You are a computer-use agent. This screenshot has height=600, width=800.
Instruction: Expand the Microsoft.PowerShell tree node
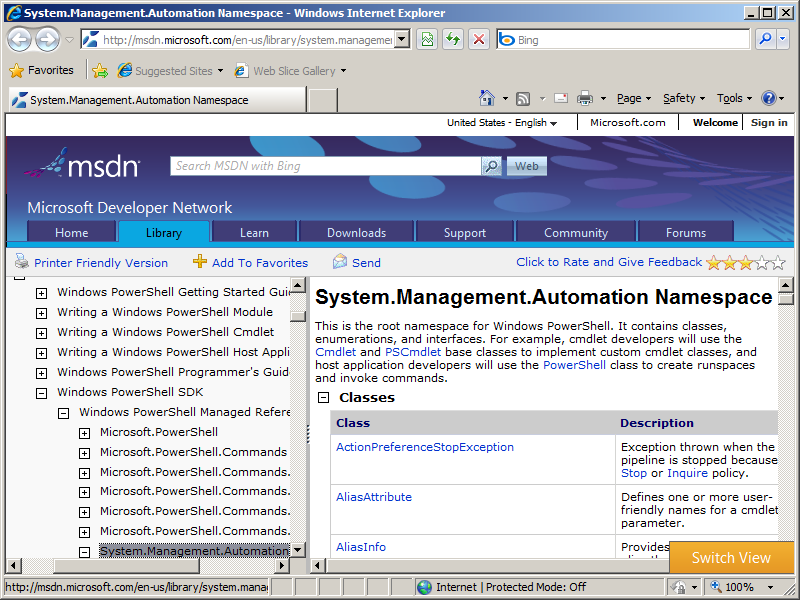coord(85,433)
